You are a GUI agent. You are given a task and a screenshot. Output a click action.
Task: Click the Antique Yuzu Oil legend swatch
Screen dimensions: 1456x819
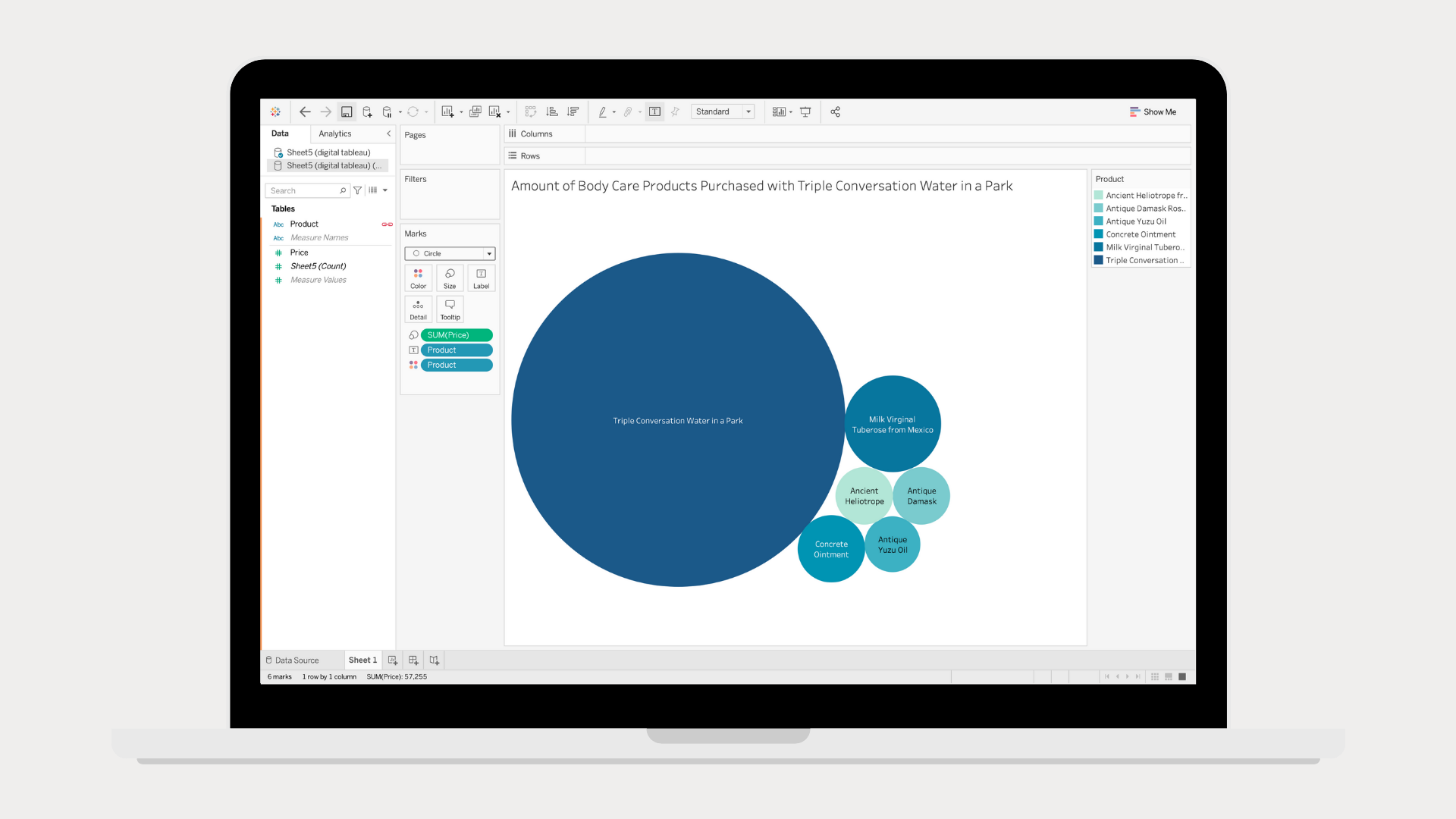pyautogui.click(x=1098, y=221)
